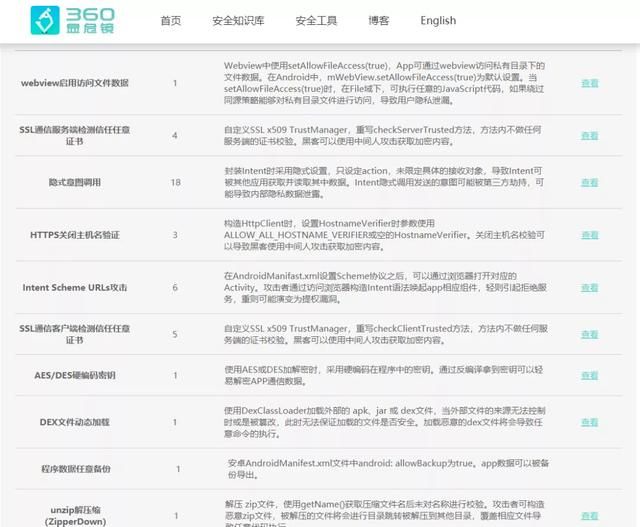This screenshot has width=640, height=527.
Task: Open 查看 link for AES/DES硬编码密钥
Action: pyautogui.click(x=589, y=376)
